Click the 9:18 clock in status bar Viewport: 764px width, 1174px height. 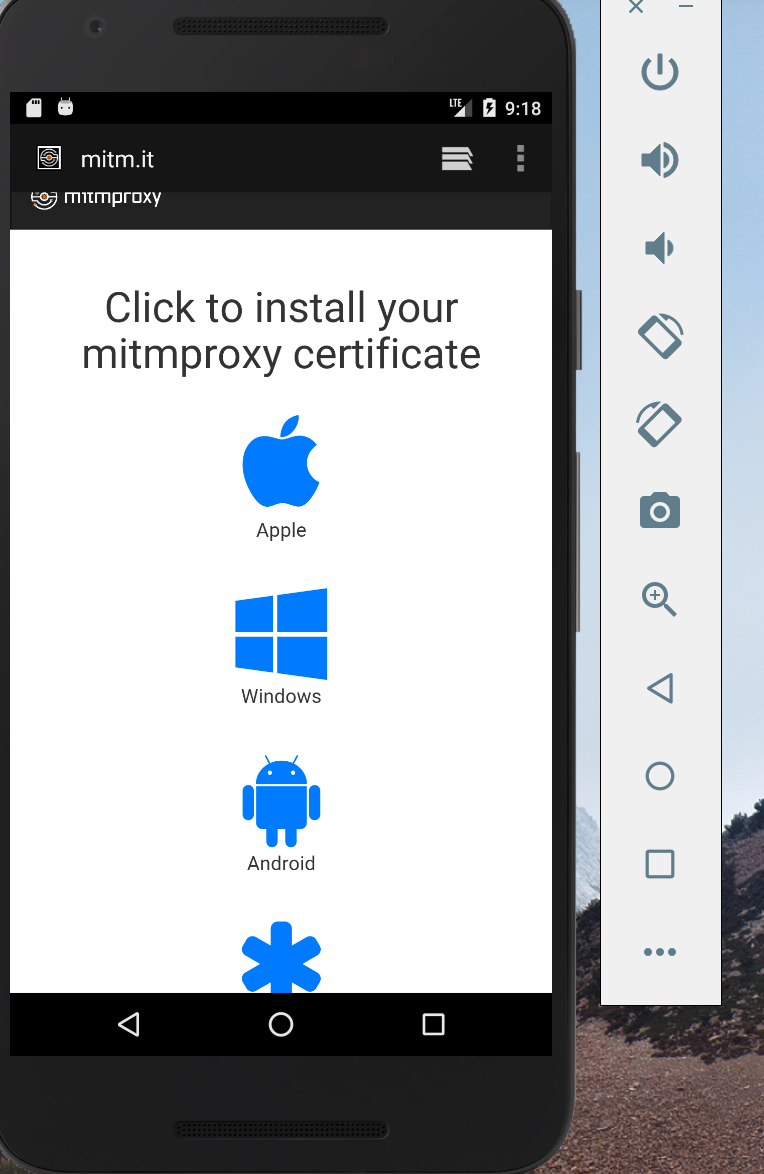click(x=523, y=109)
